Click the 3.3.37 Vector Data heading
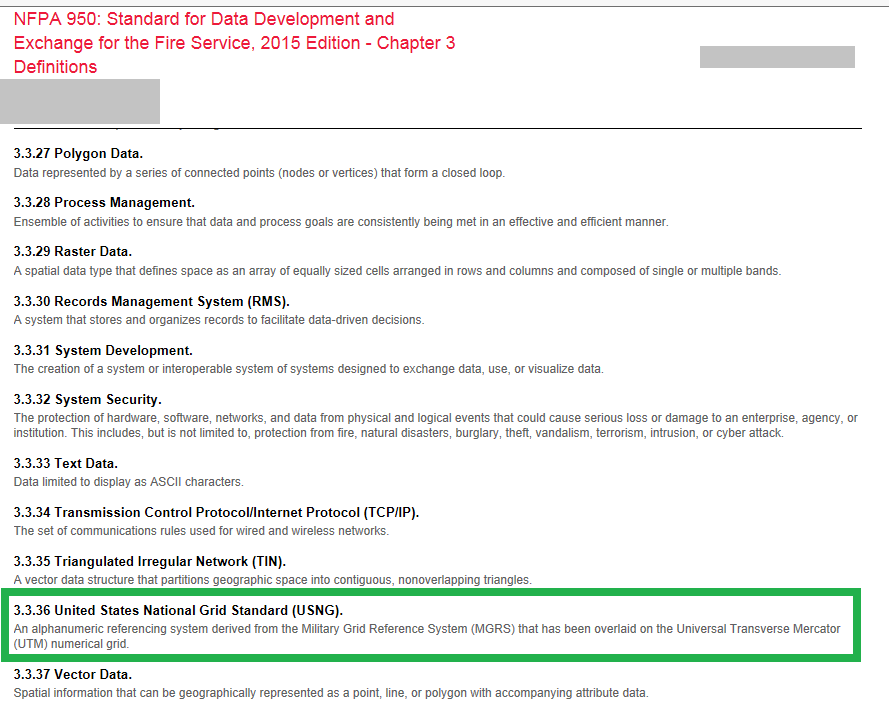The height and width of the screenshot is (721, 889). 72,674
